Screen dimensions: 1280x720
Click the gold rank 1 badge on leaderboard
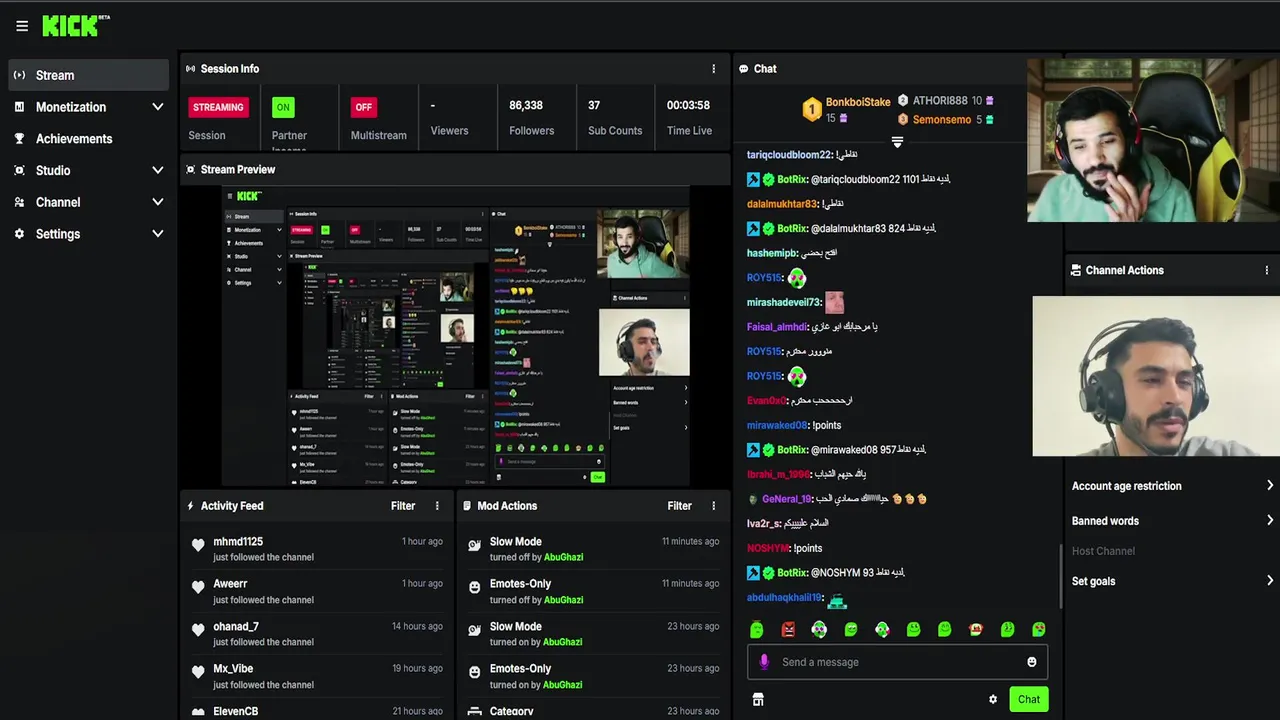pos(812,108)
